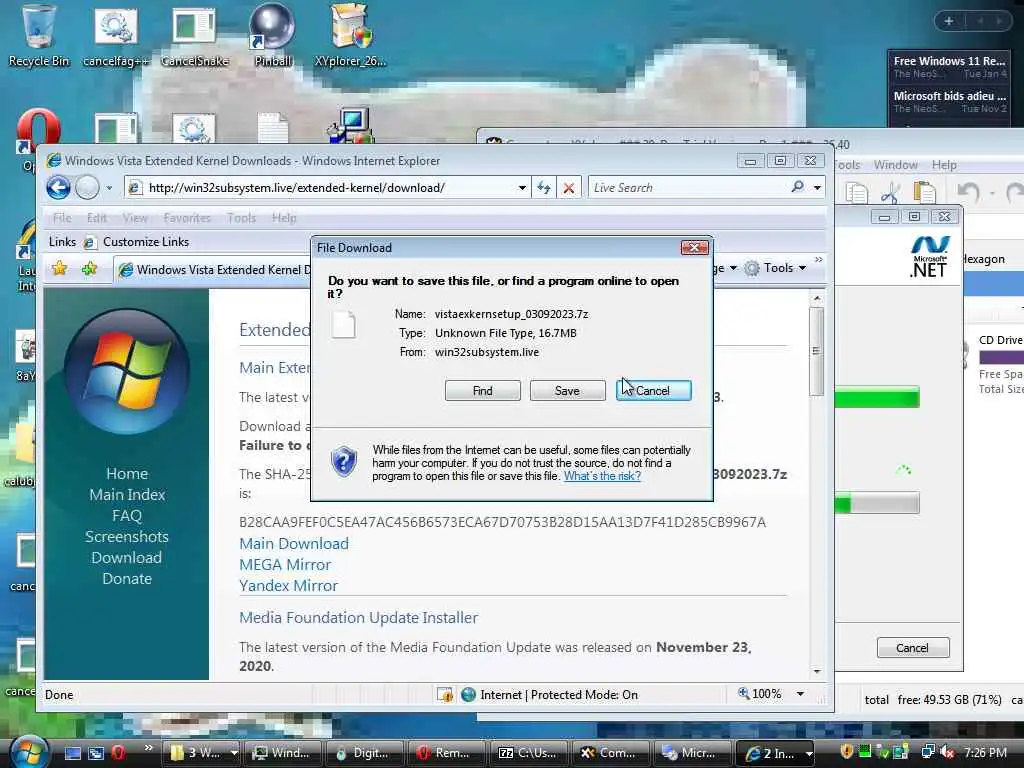Screen dimensions: 1024x768
Task: Click the Live Search input box
Action: 689,188
